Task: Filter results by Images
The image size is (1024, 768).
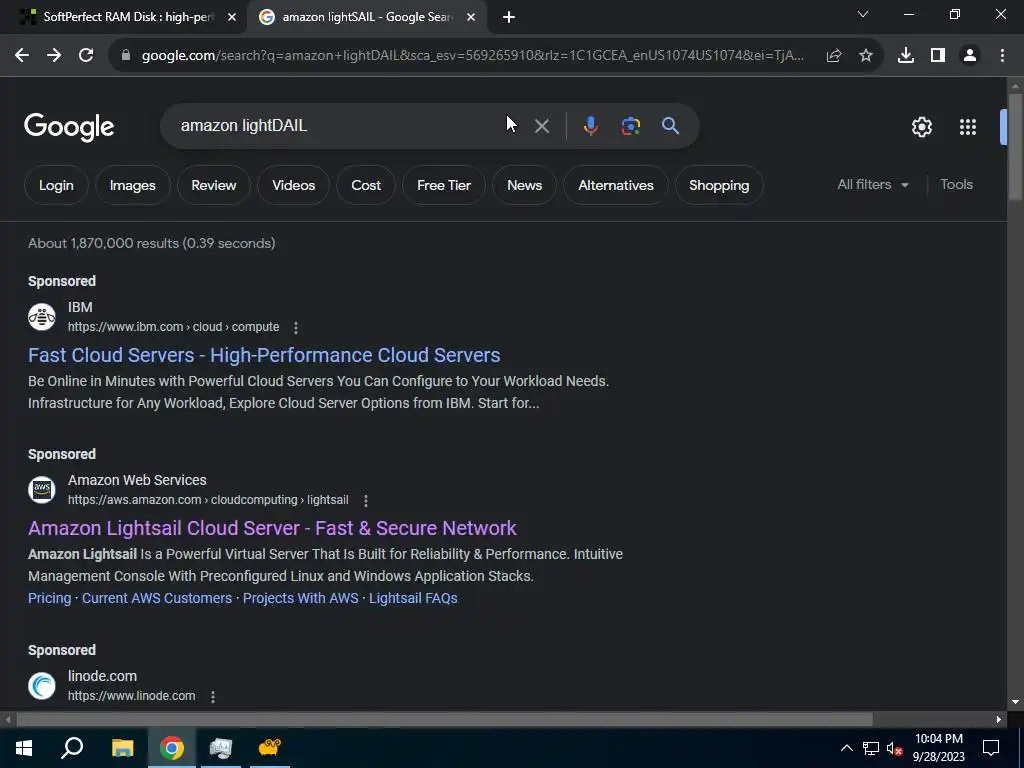Action: pos(133,185)
